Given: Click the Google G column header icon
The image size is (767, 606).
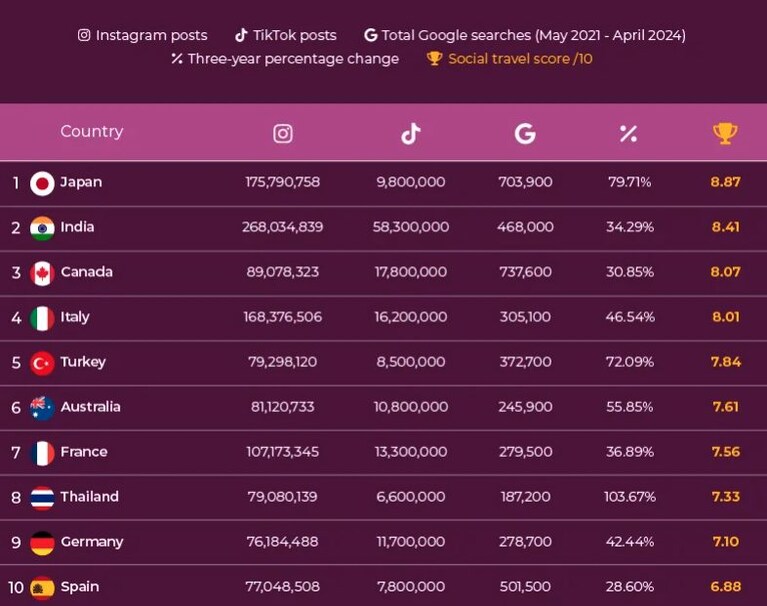Looking at the screenshot, I should 525,134.
